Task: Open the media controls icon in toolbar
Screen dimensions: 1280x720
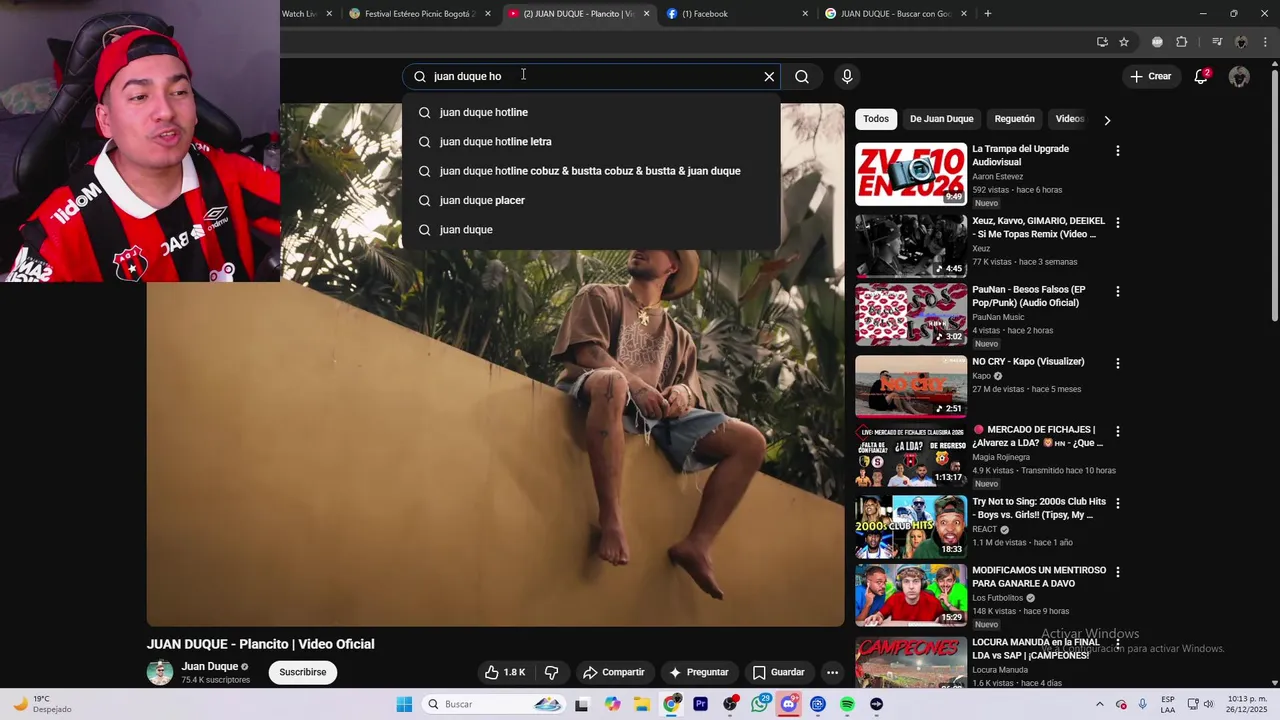Action: coord(1217,42)
